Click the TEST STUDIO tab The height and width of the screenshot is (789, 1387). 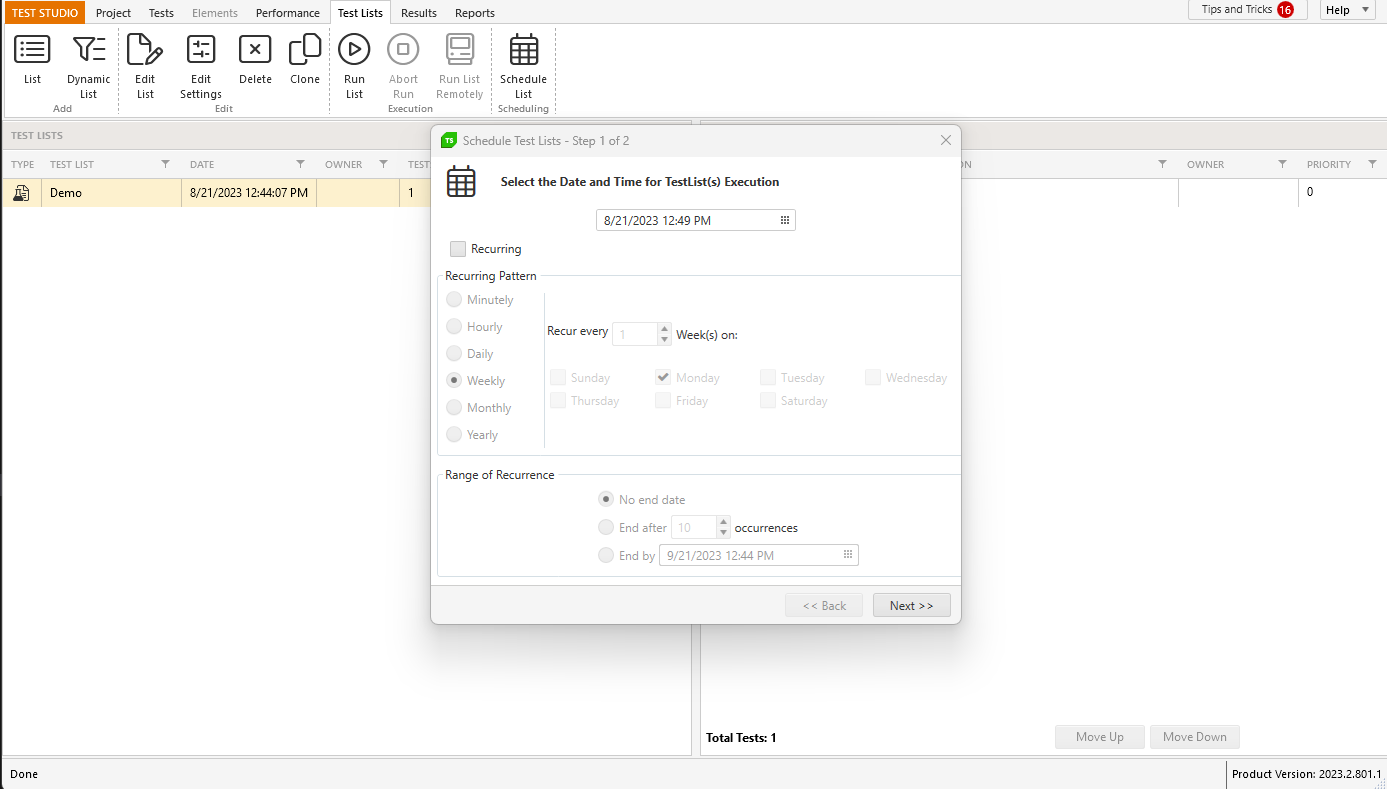[45, 13]
